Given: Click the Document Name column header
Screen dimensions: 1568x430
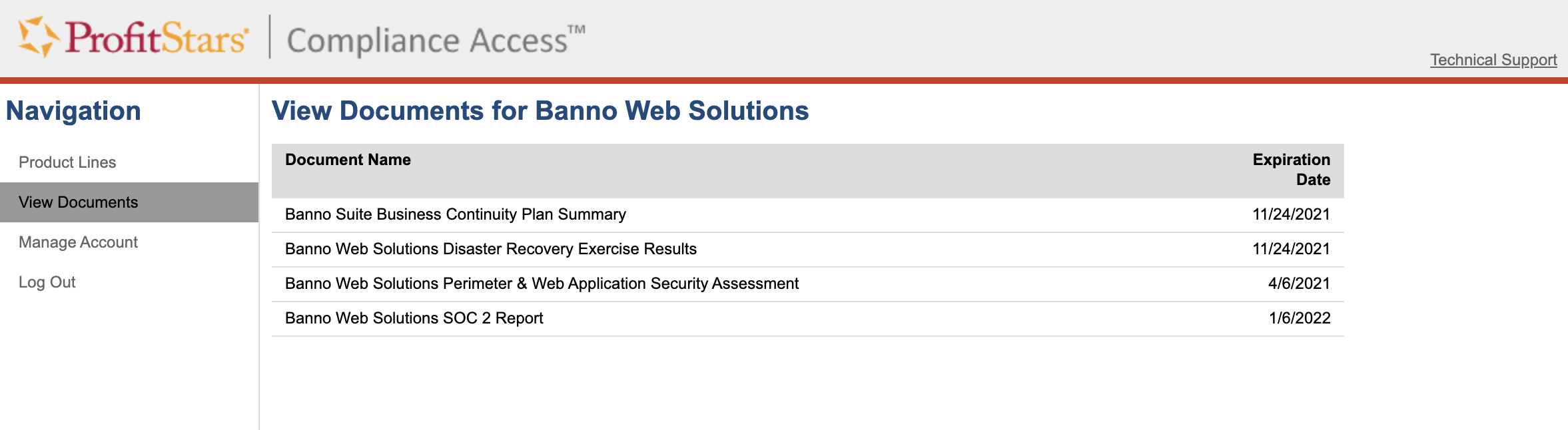Looking at the screenshot, I should (x=348, y=160).
